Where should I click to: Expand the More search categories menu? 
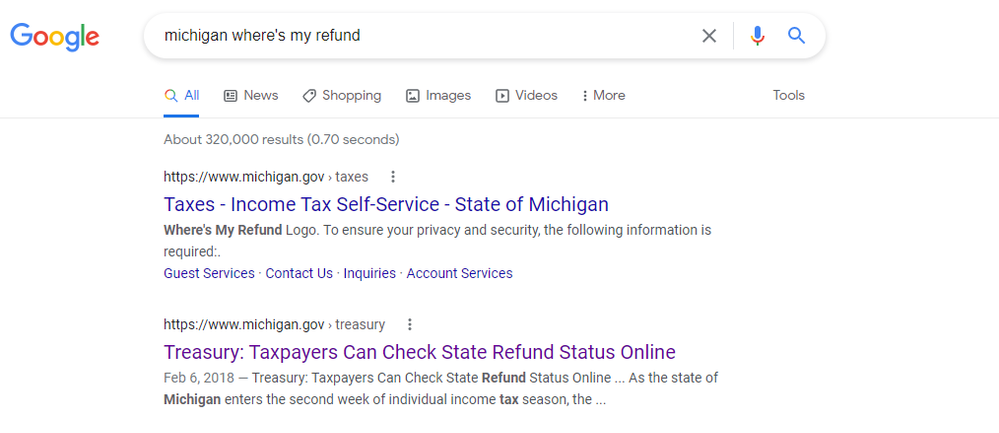click(603, 96)
